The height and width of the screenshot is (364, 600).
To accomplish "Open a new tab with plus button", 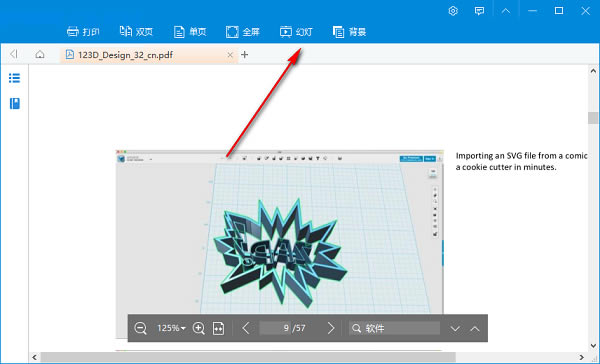I will 245,55.
